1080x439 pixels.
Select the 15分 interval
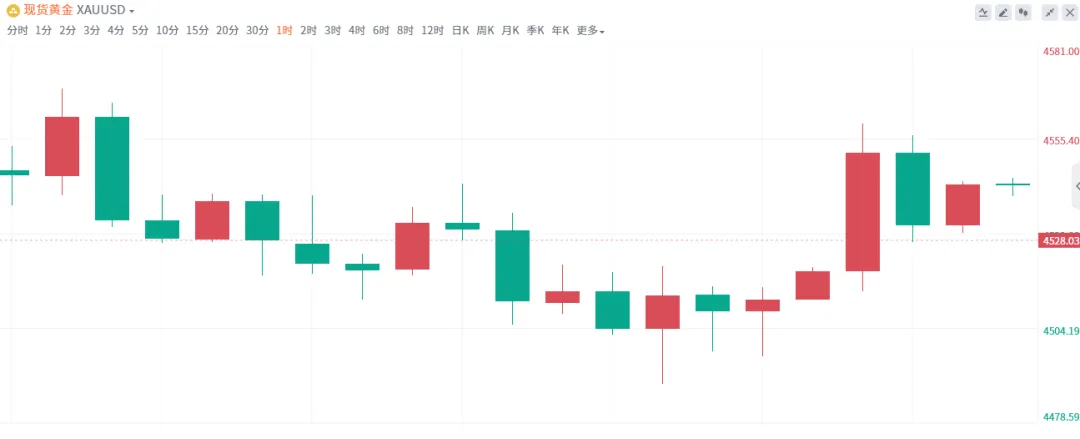tap(197, 30)
